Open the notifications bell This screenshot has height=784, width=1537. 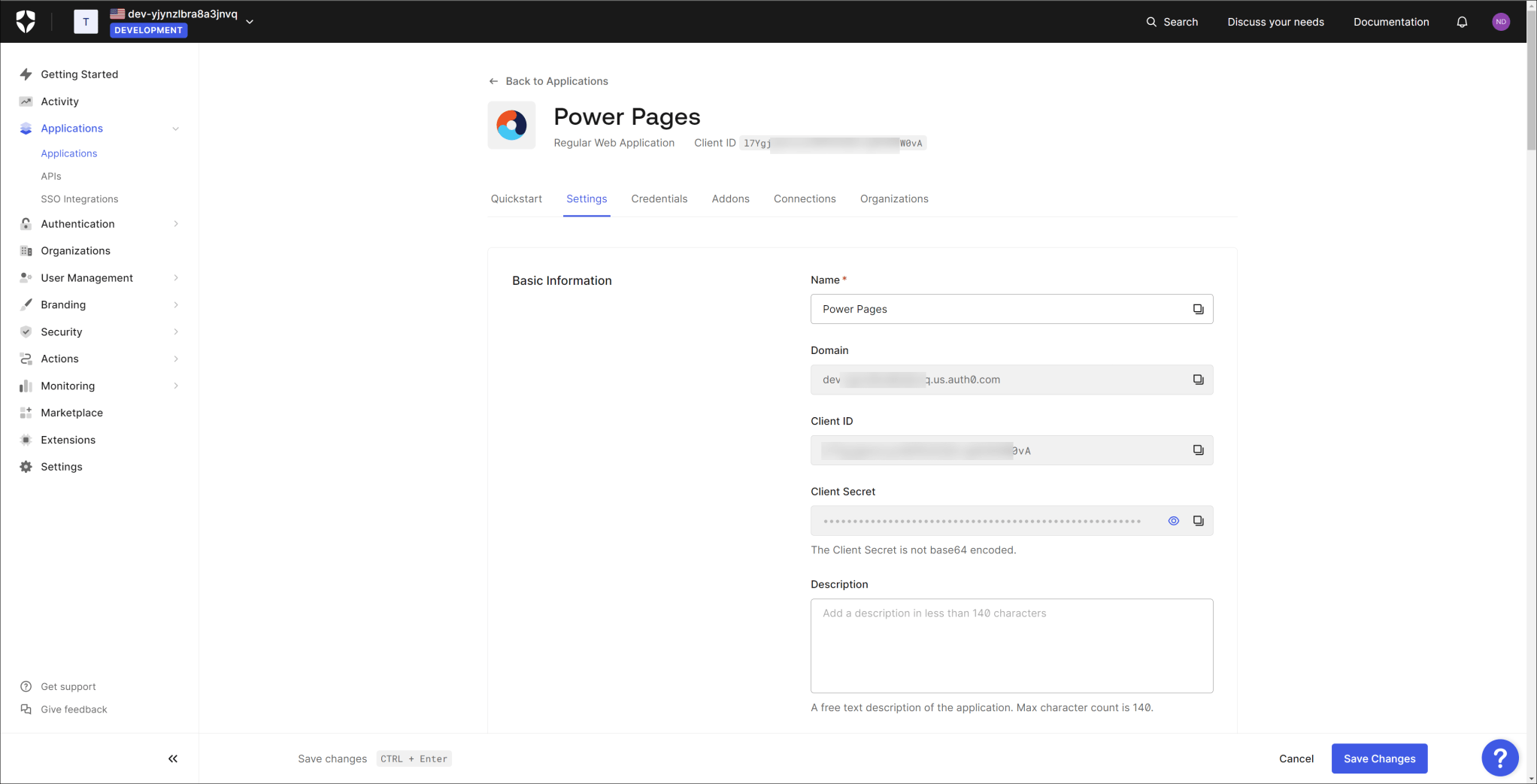[1463, 22]
